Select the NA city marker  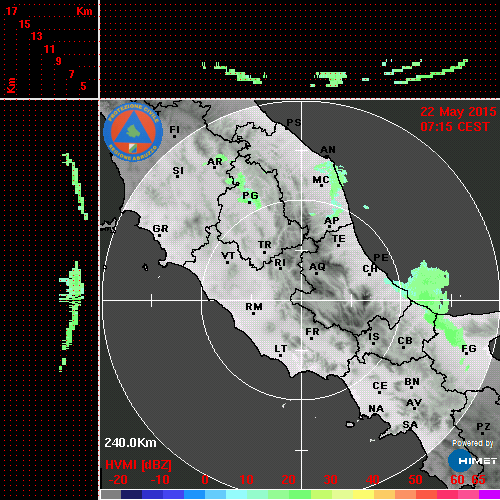coord(376,410)
